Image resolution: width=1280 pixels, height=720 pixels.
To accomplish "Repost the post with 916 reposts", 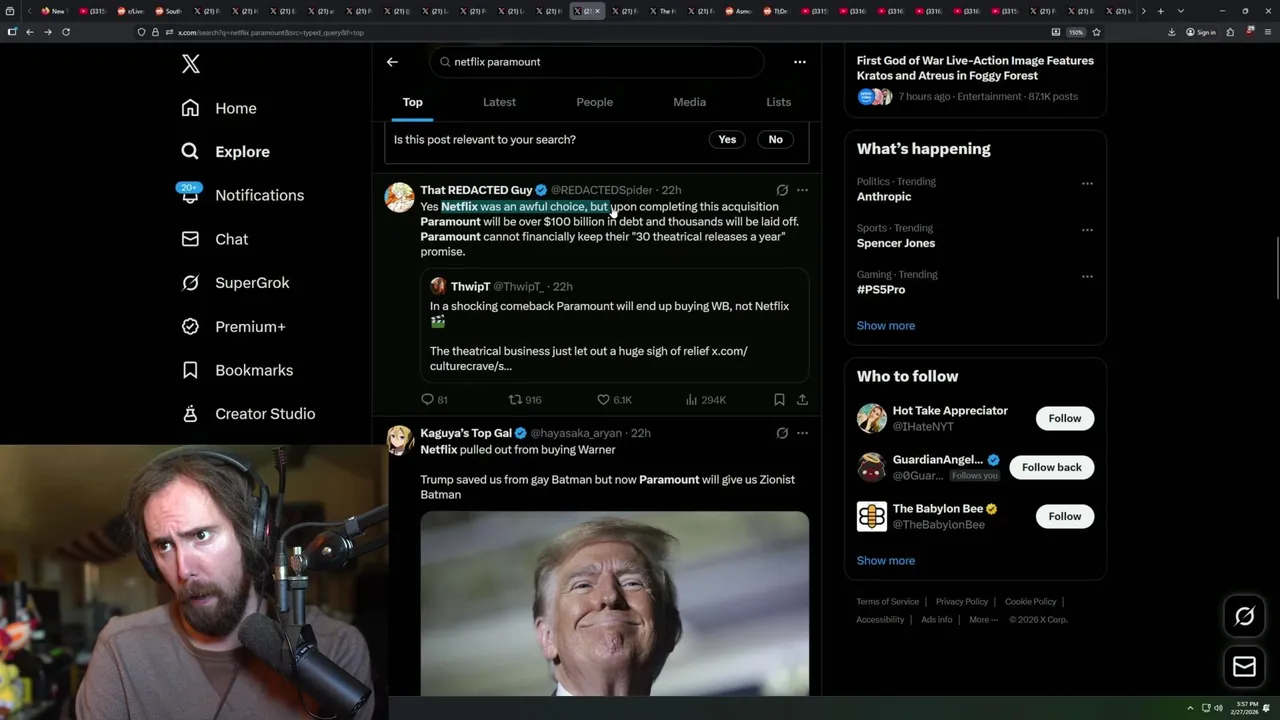I will point(525,400).
